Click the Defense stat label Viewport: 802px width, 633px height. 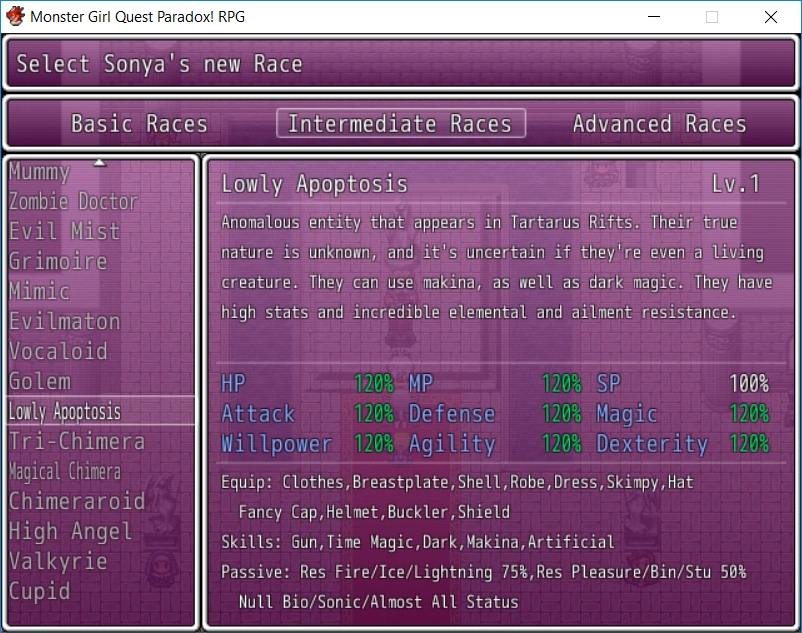tap(452, 414)
